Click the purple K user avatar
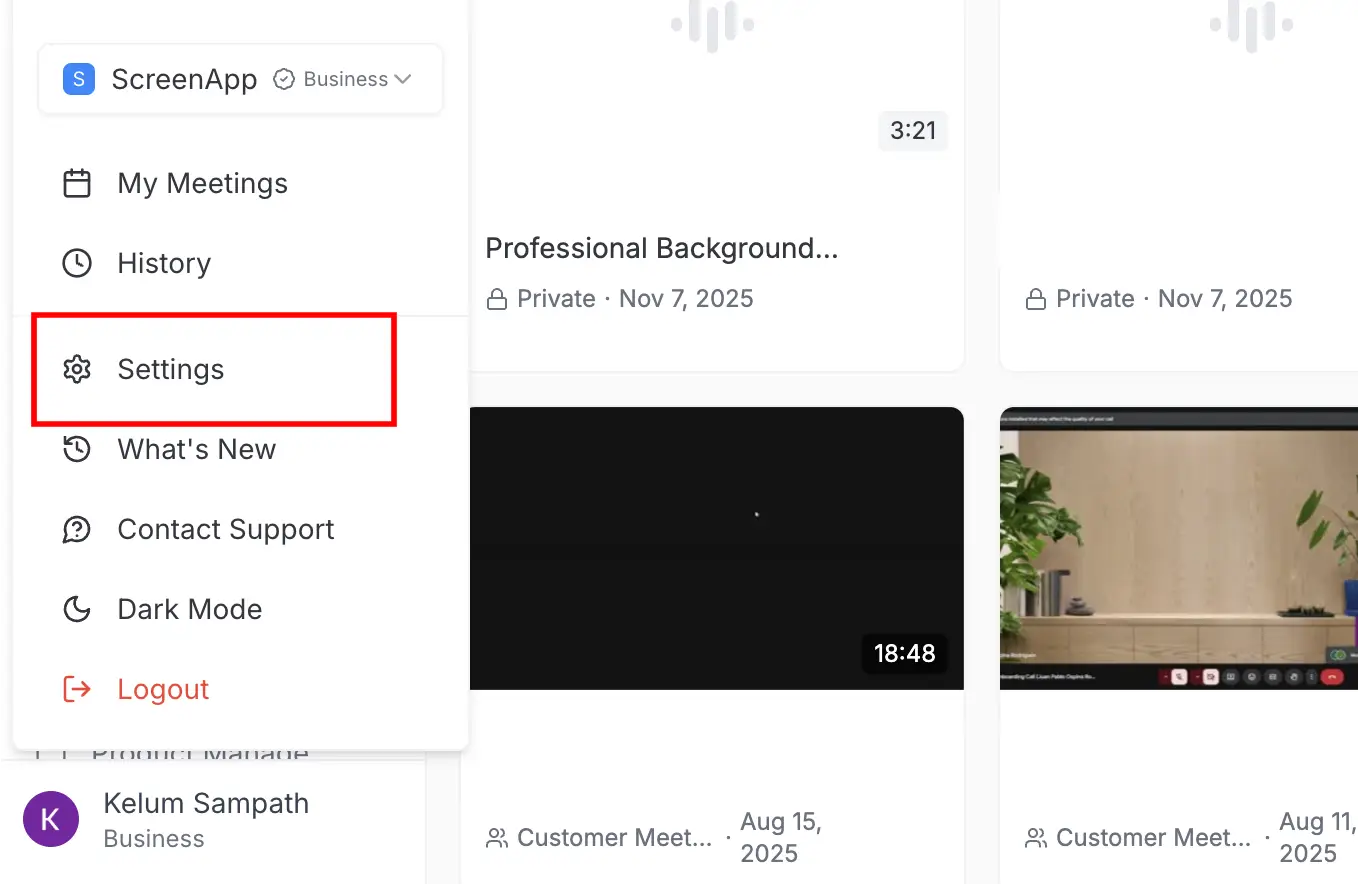 coord(51,819)
